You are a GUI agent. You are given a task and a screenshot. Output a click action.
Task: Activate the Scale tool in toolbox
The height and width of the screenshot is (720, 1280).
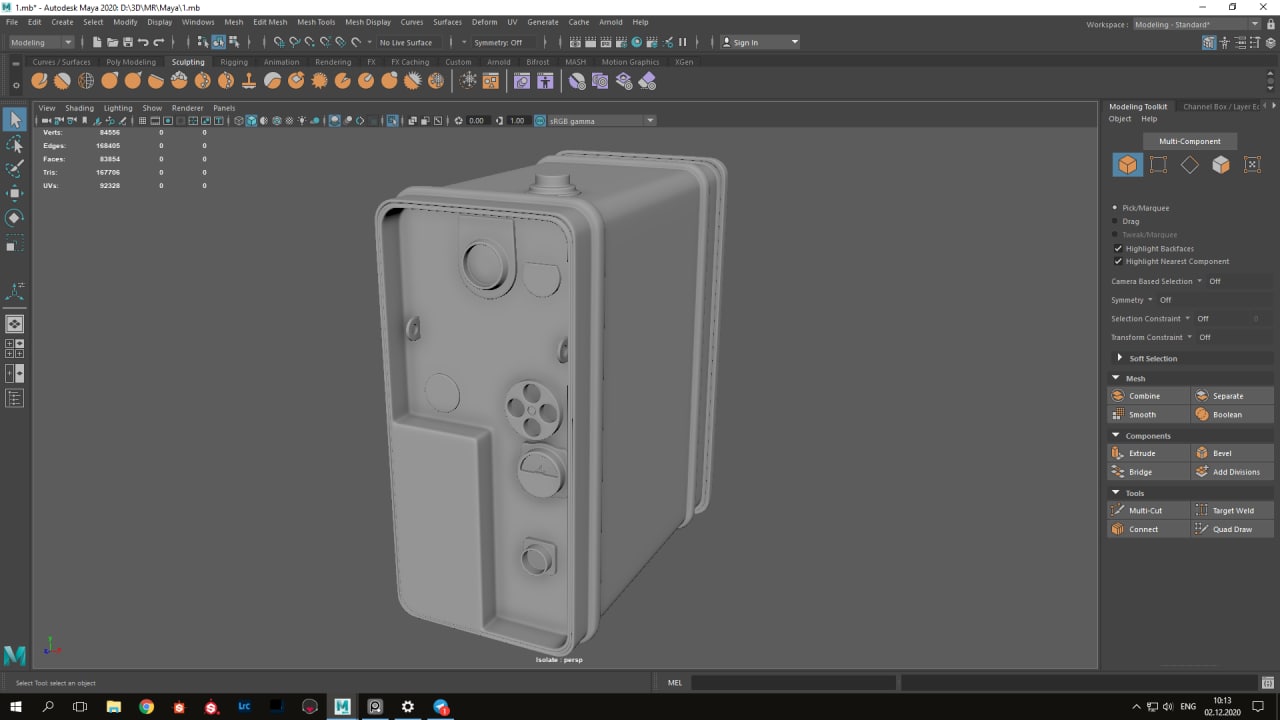(14, 242)
